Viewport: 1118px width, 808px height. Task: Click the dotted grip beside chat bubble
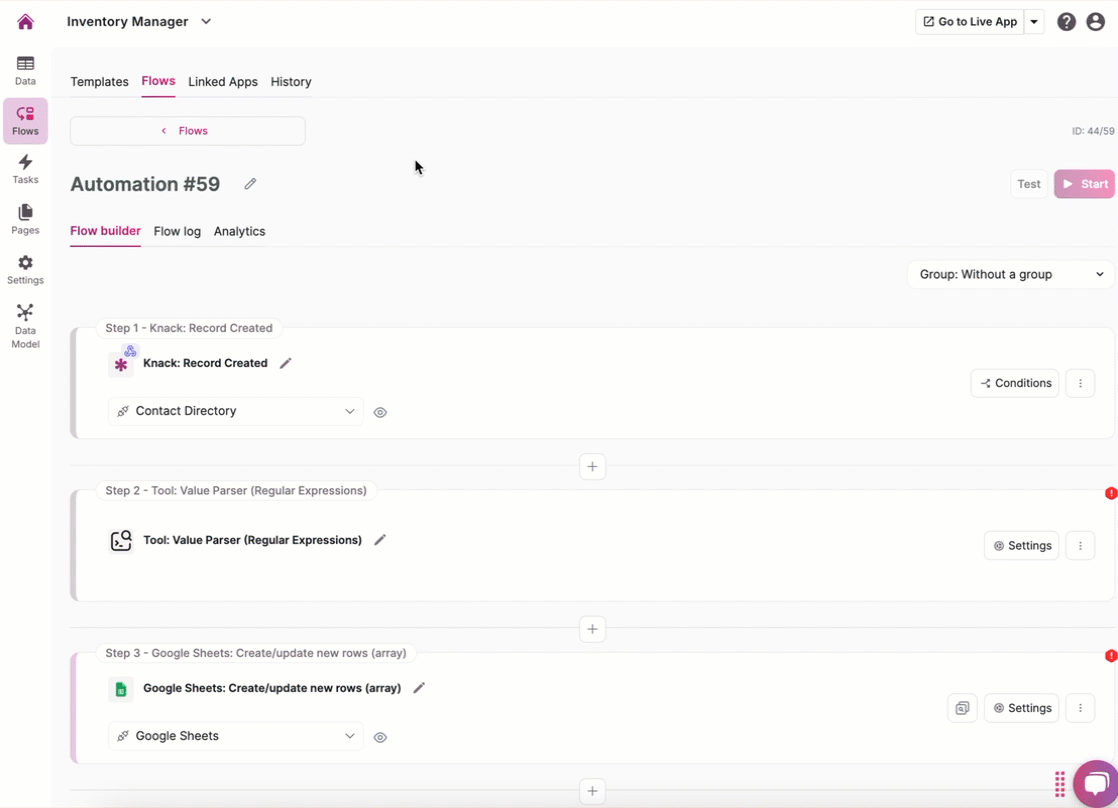[1060, 784]
